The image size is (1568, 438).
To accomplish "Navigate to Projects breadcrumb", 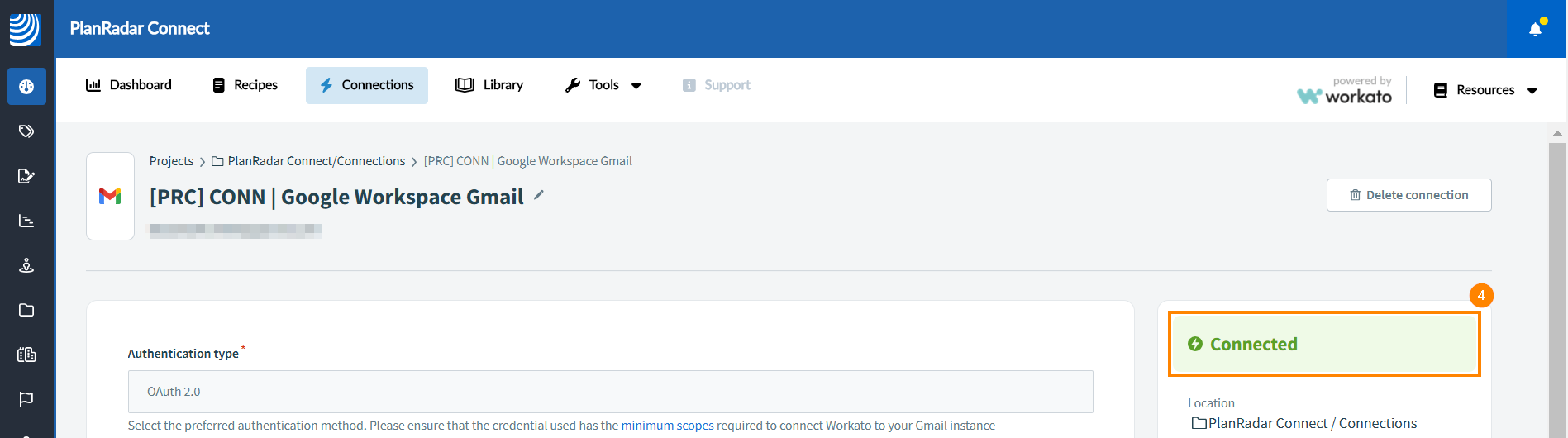I will pos(171,161).
